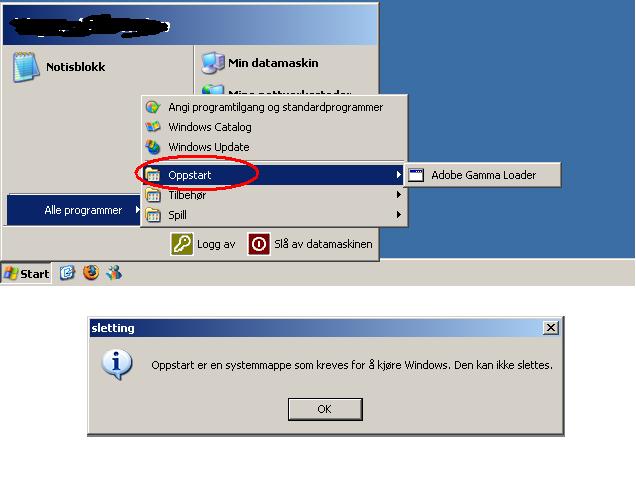
Task: Click the info icon in the dialog
Action: point(117,364)
